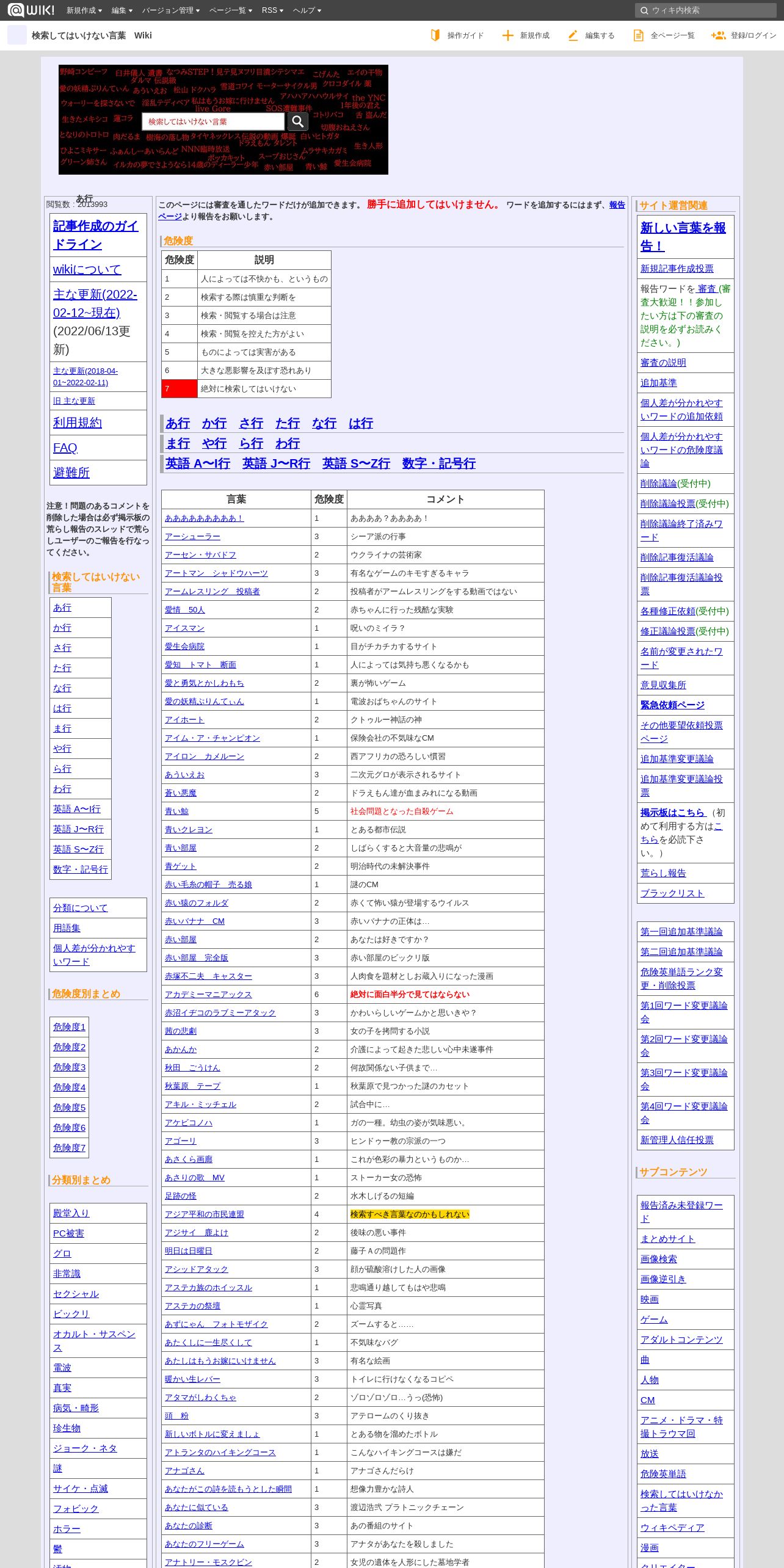Open 旧 主な更新 link

click(x=74, y=401)
